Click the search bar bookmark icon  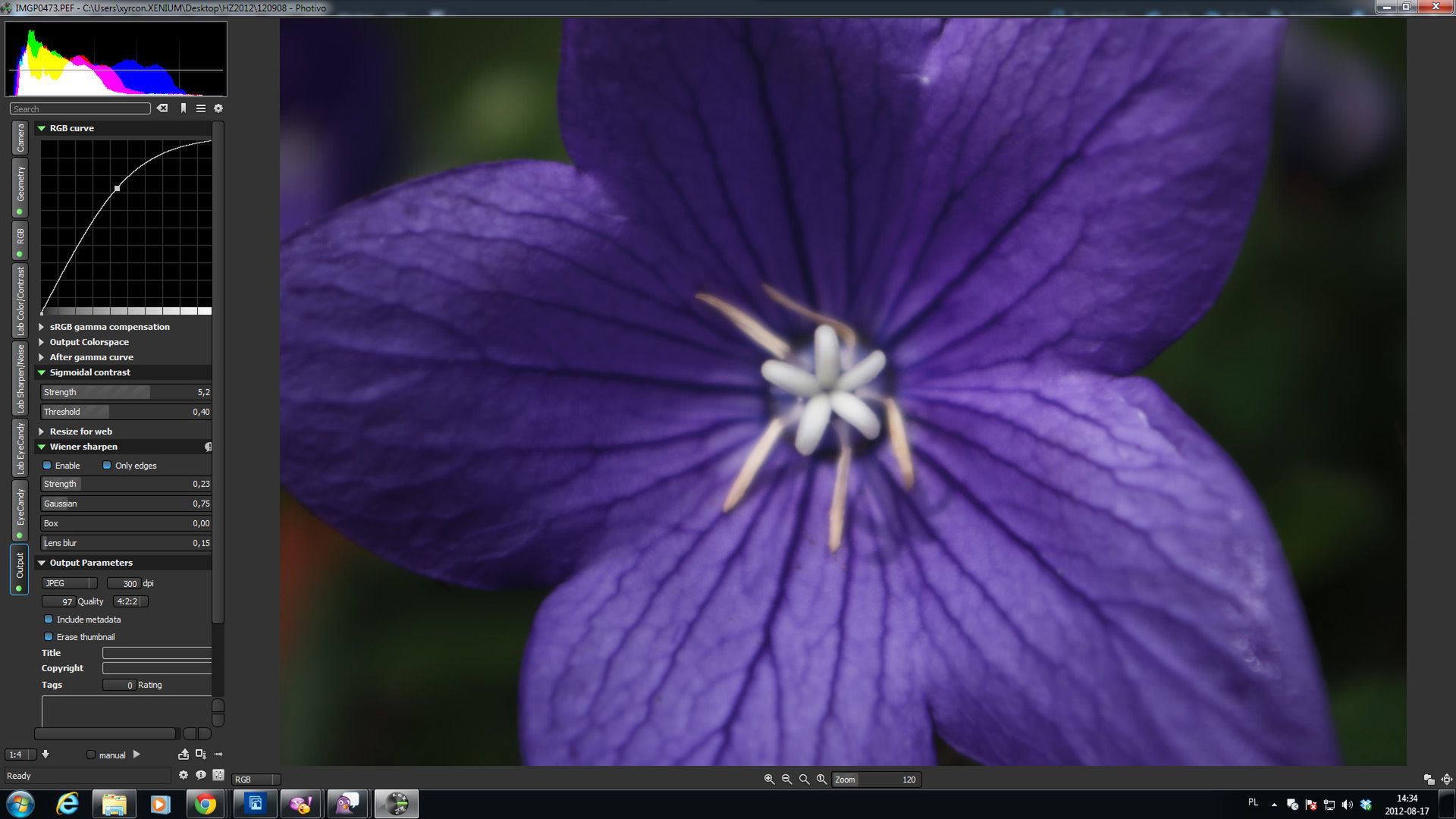(184, 108)
